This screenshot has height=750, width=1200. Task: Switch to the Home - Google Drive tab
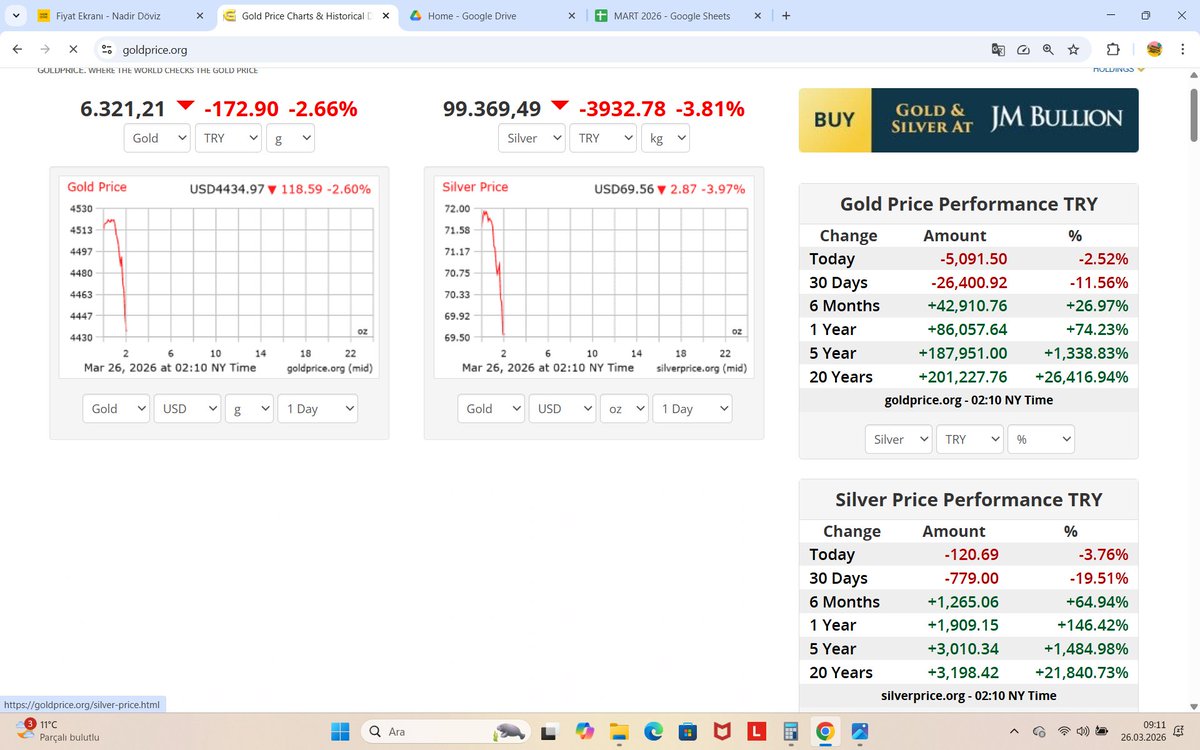pos(494,16)
